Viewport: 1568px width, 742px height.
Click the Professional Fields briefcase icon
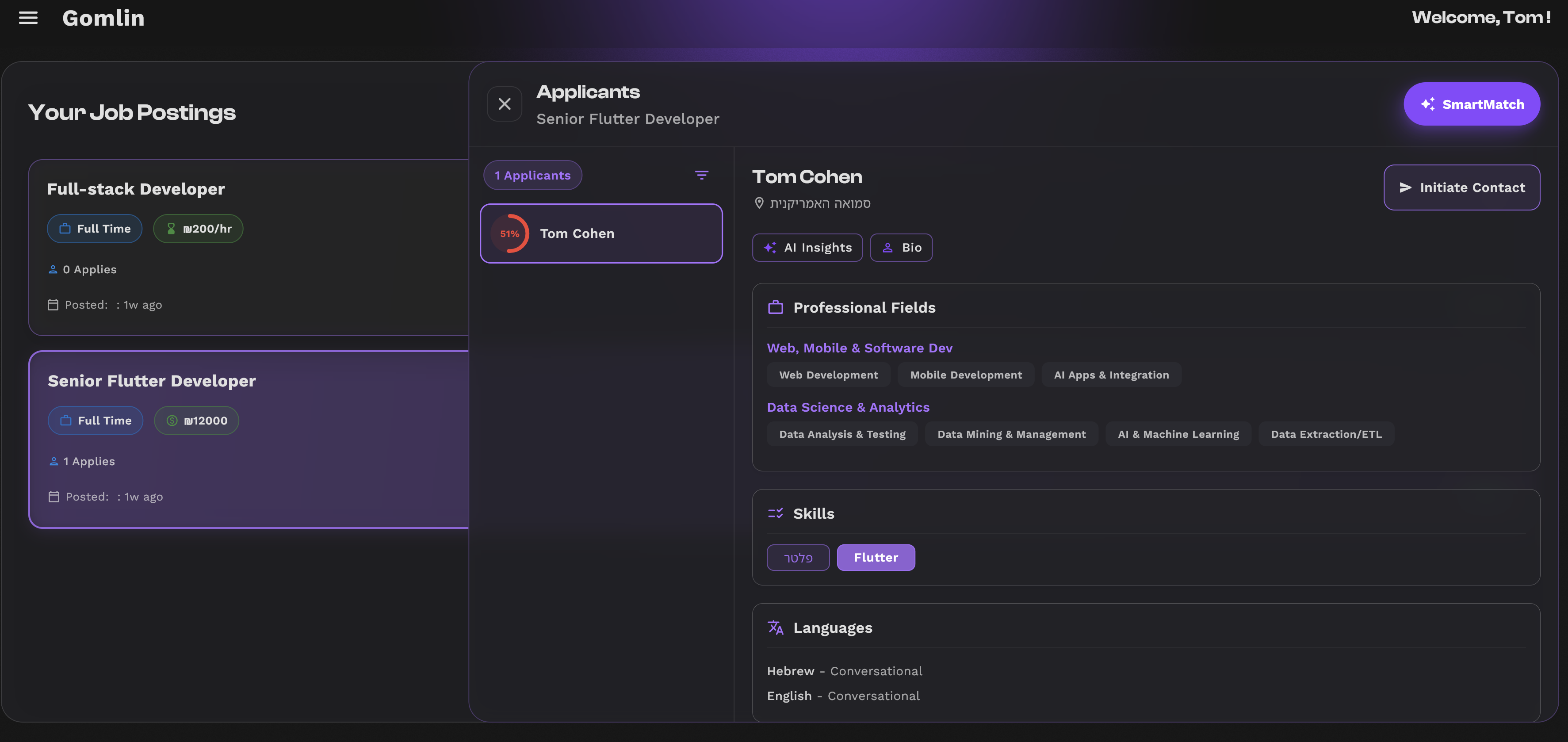click(776, 307)
